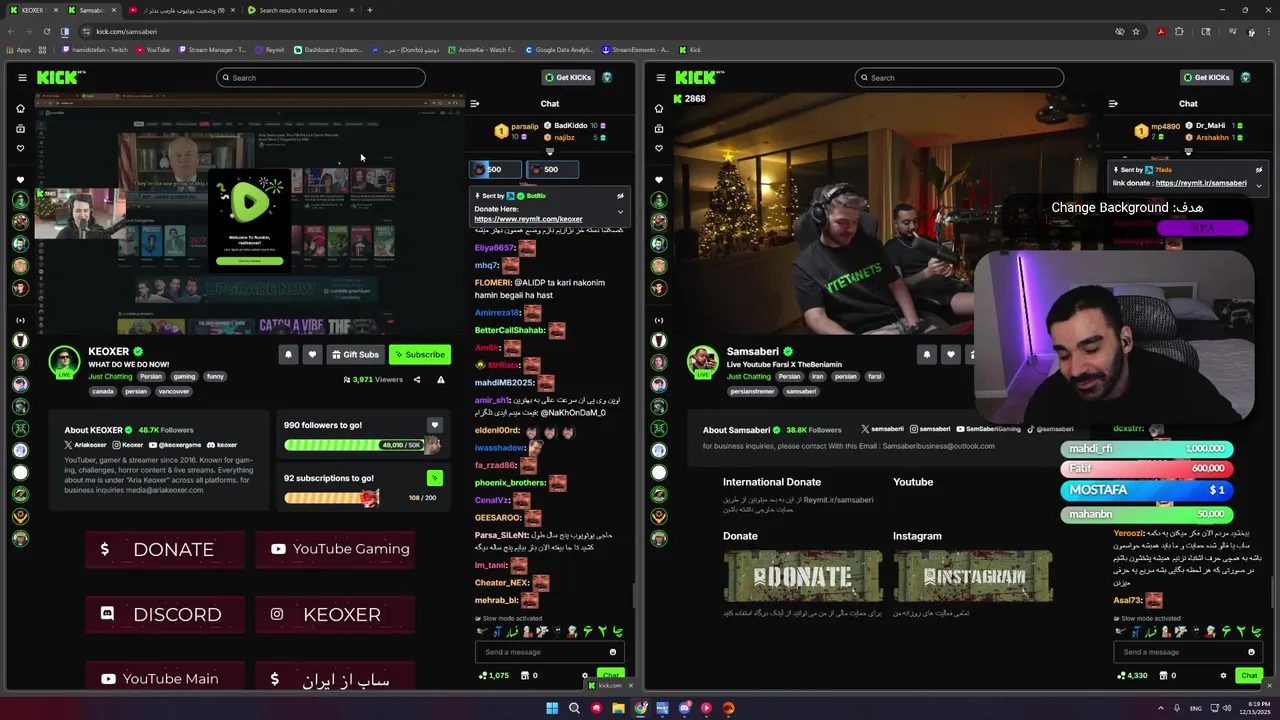Expand the pinned message in Samsaberi chat
The image size is (1280, 720).
(x=1258, y=185)
